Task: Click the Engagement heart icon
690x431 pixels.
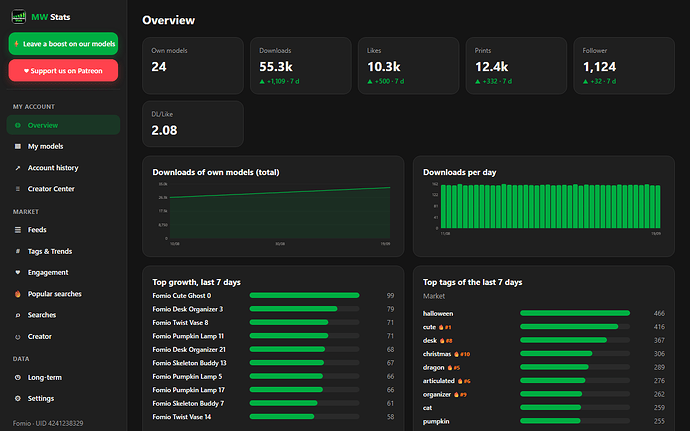Action: coord(18,273)
